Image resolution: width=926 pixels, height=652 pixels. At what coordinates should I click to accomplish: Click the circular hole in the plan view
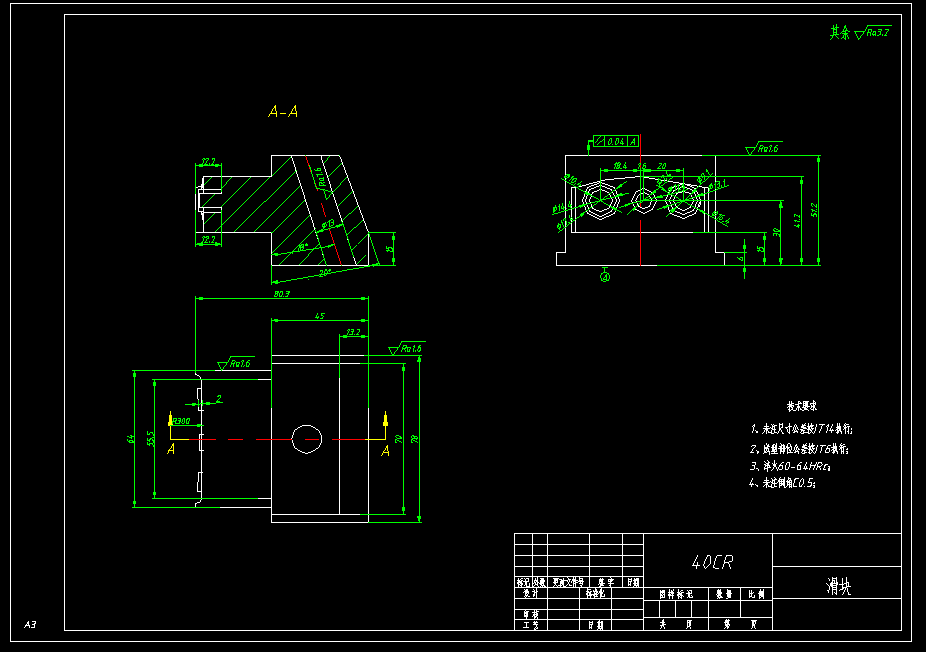[x=307, y=439]
